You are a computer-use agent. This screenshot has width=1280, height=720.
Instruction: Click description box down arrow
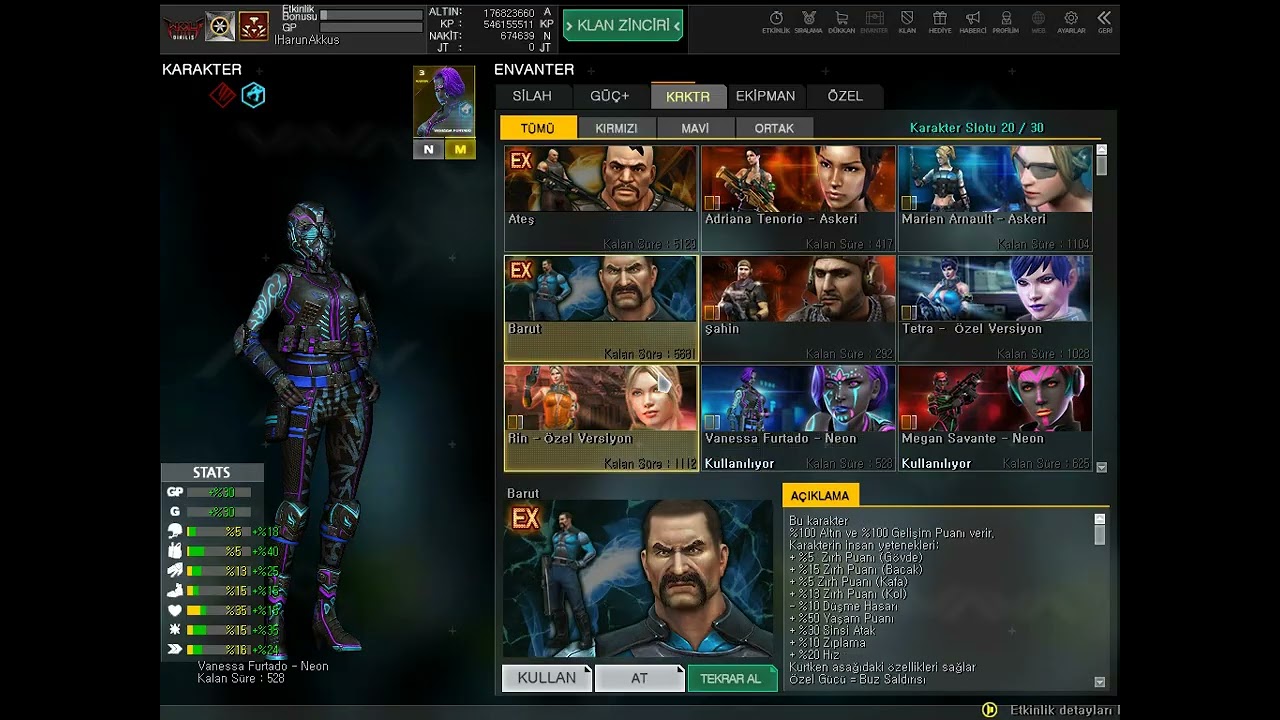click(1100, 682)
